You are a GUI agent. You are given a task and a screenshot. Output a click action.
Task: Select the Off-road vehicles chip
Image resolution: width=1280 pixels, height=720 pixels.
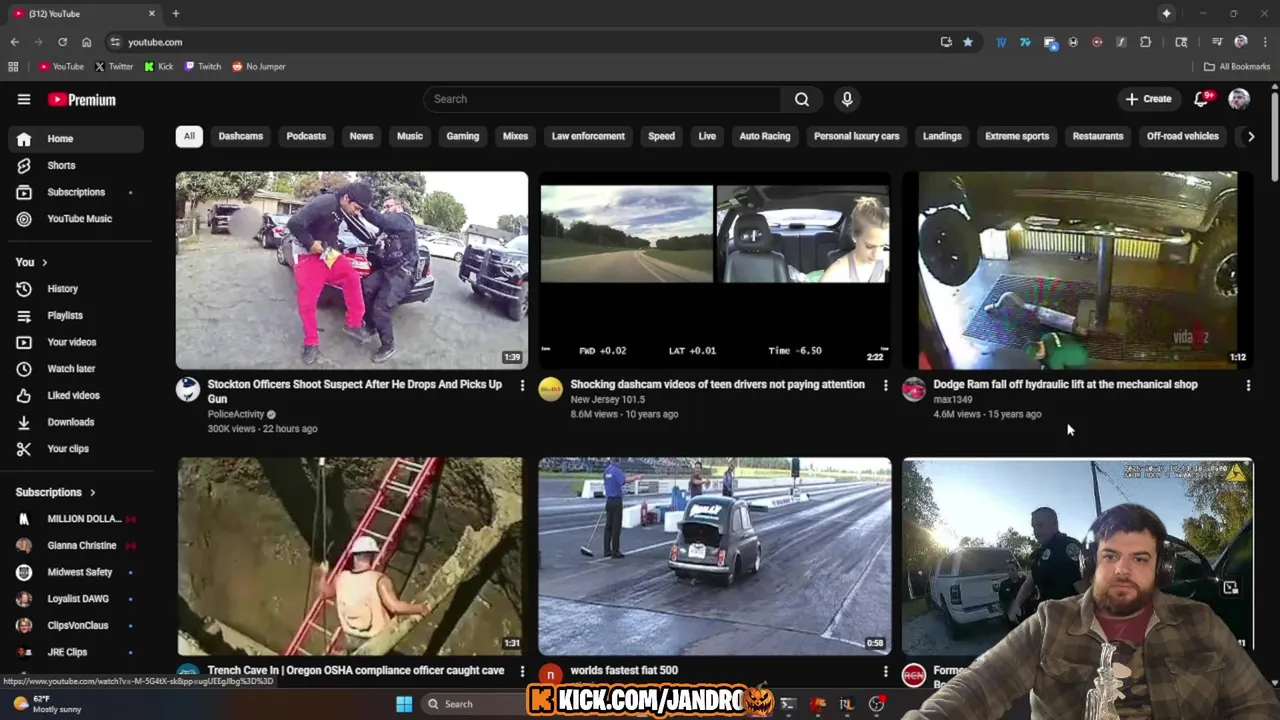click(1183, 136)
